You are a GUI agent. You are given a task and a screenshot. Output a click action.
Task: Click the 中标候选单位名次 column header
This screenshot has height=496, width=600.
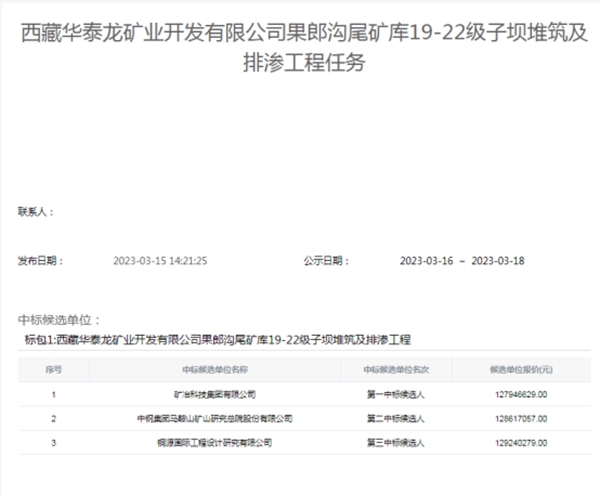pos(396,370)
